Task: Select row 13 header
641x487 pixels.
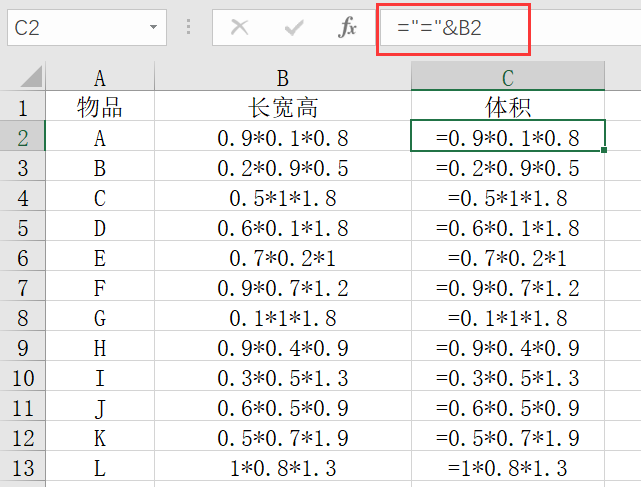Action: [x=22, y=466]
